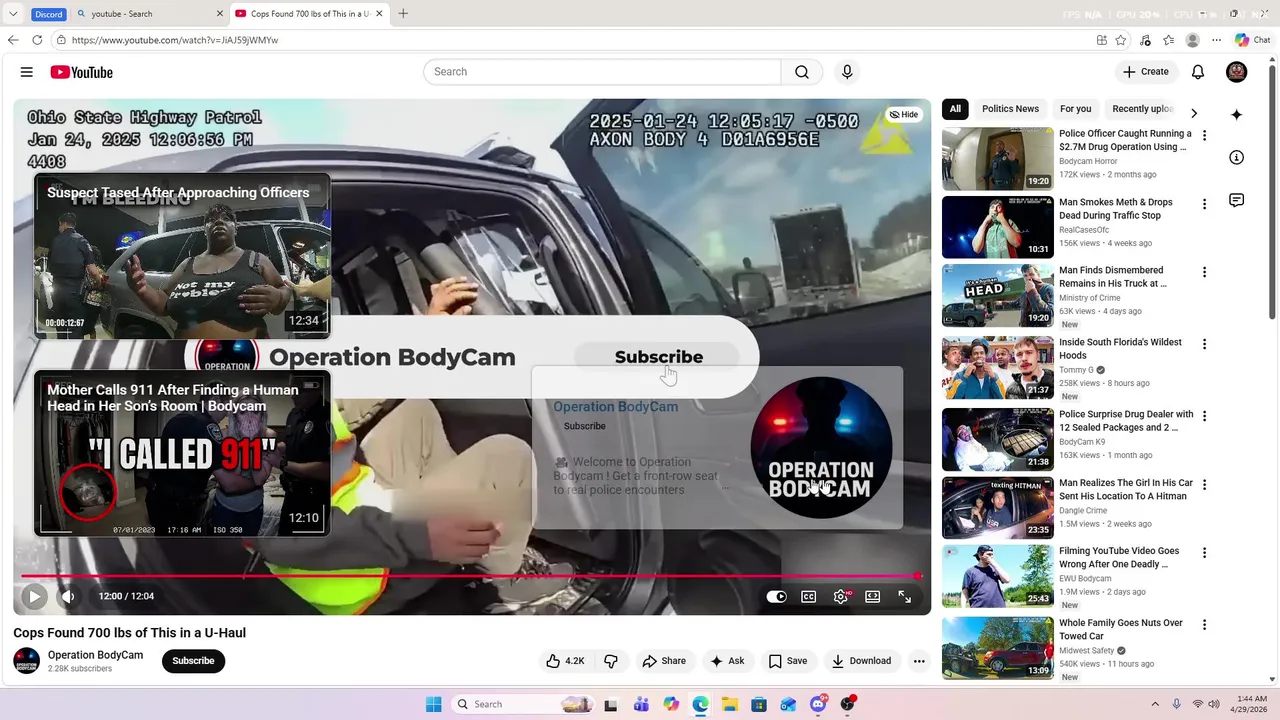This screenshot has height=720, width=1280.
Task: Toggle closed captions
Action: [x=809, y=596]
